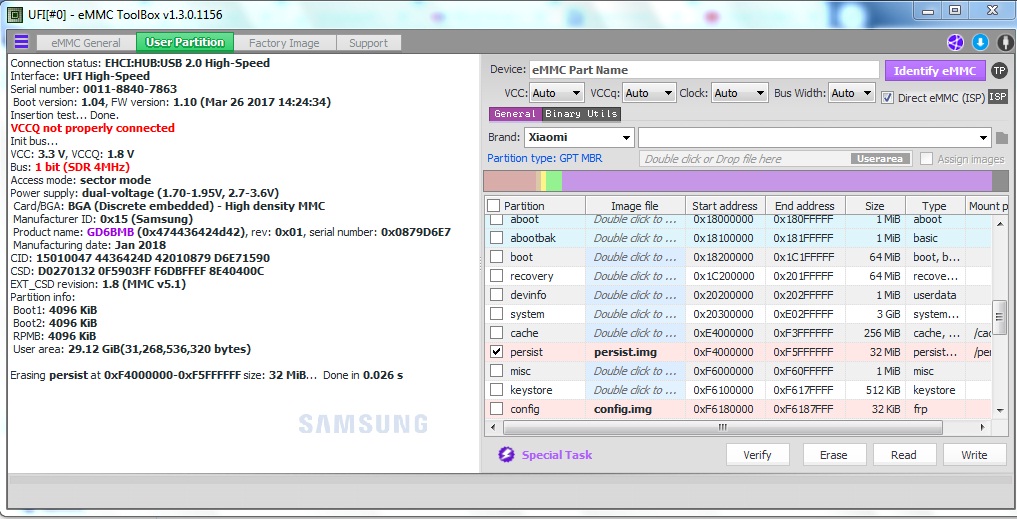Click the Erase button

tap(833, 455)
